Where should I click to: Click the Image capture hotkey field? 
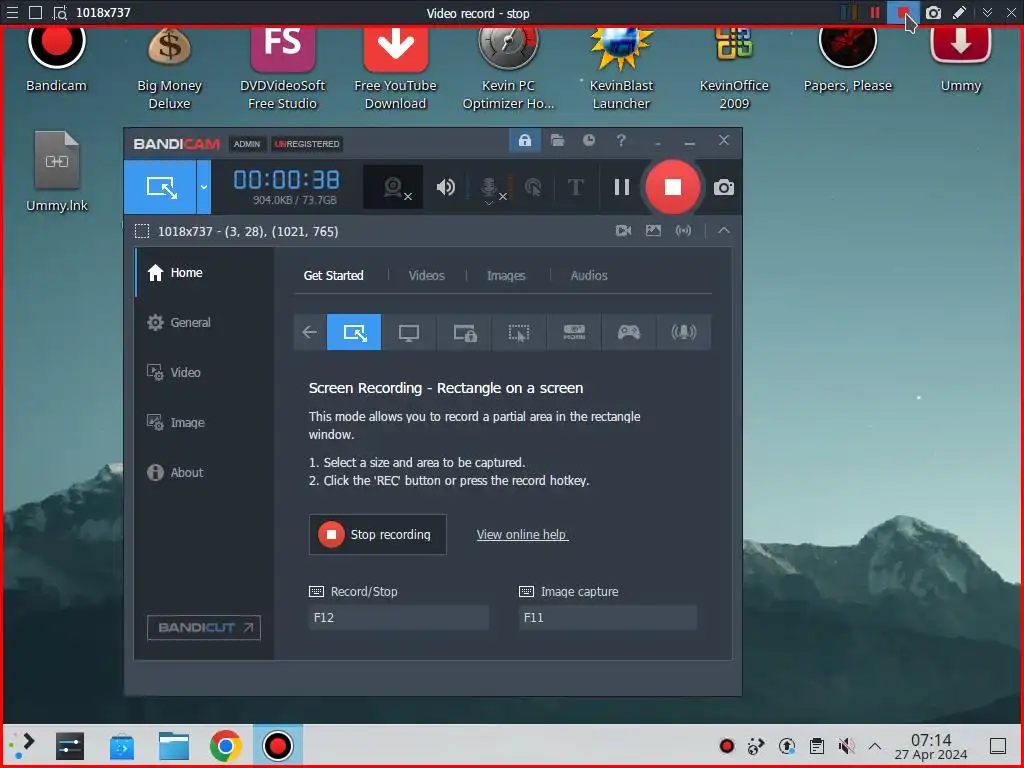(607, 618)
